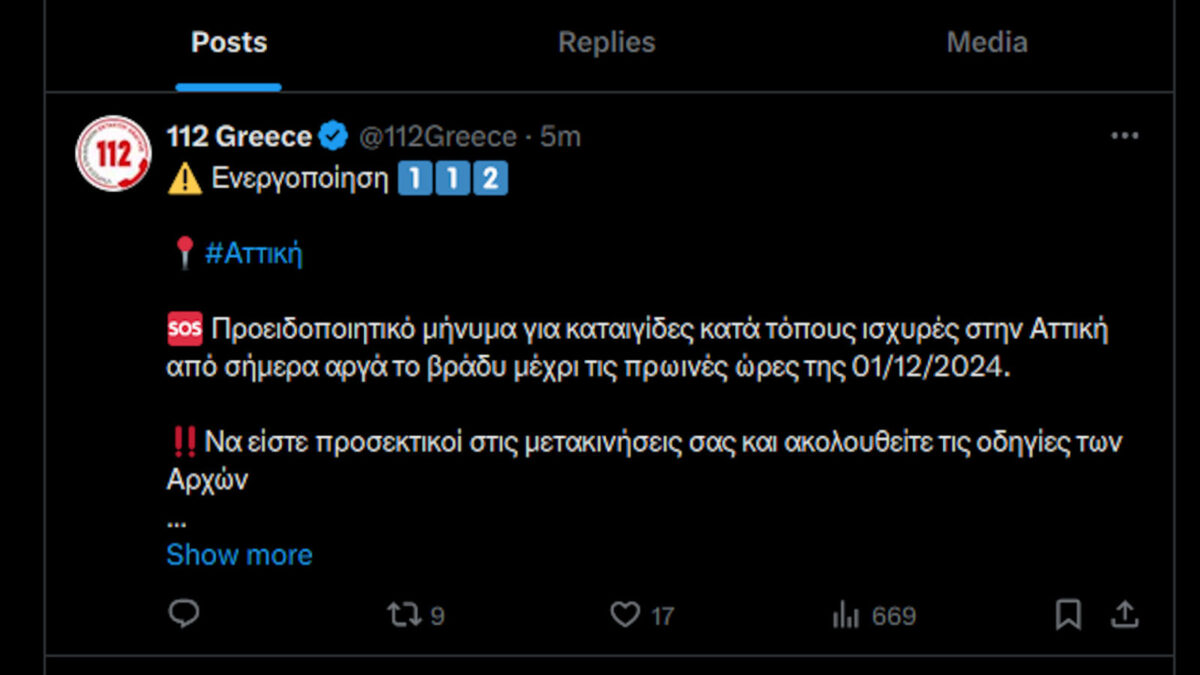Click the blue verified badge
Screen dimensions: 1200x675
[333, 136]
